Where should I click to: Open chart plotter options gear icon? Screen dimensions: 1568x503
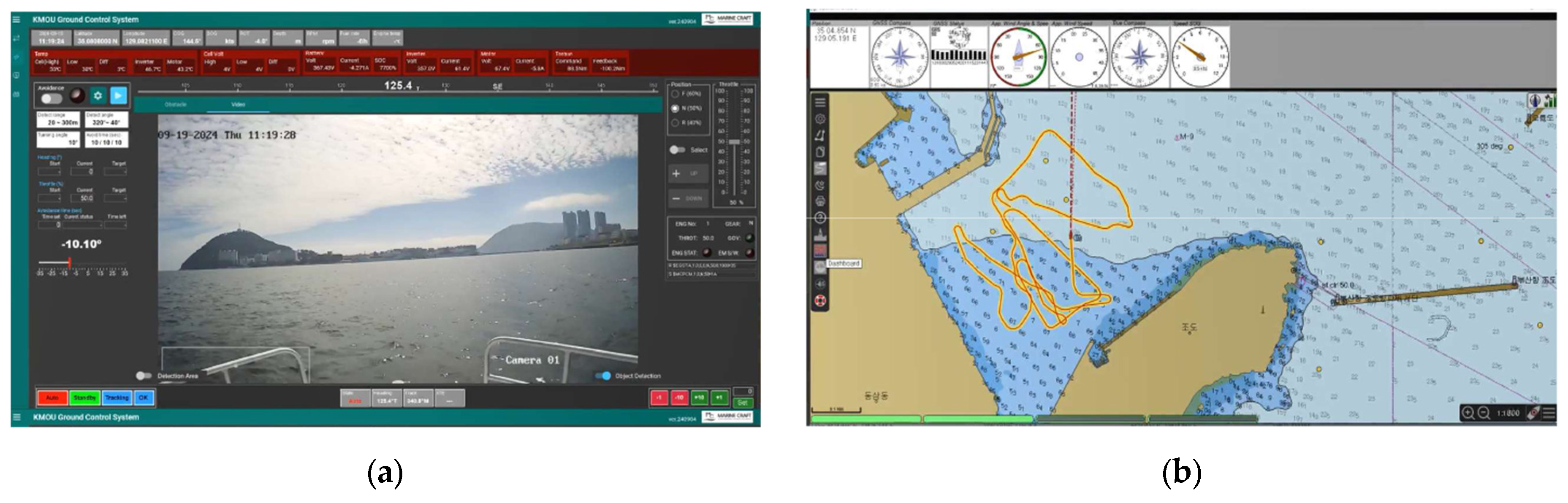[820, 119]
